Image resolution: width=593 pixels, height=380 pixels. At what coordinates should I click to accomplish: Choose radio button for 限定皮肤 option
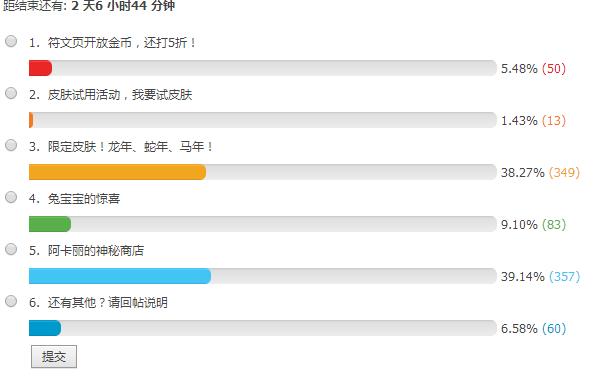point(11,145)
